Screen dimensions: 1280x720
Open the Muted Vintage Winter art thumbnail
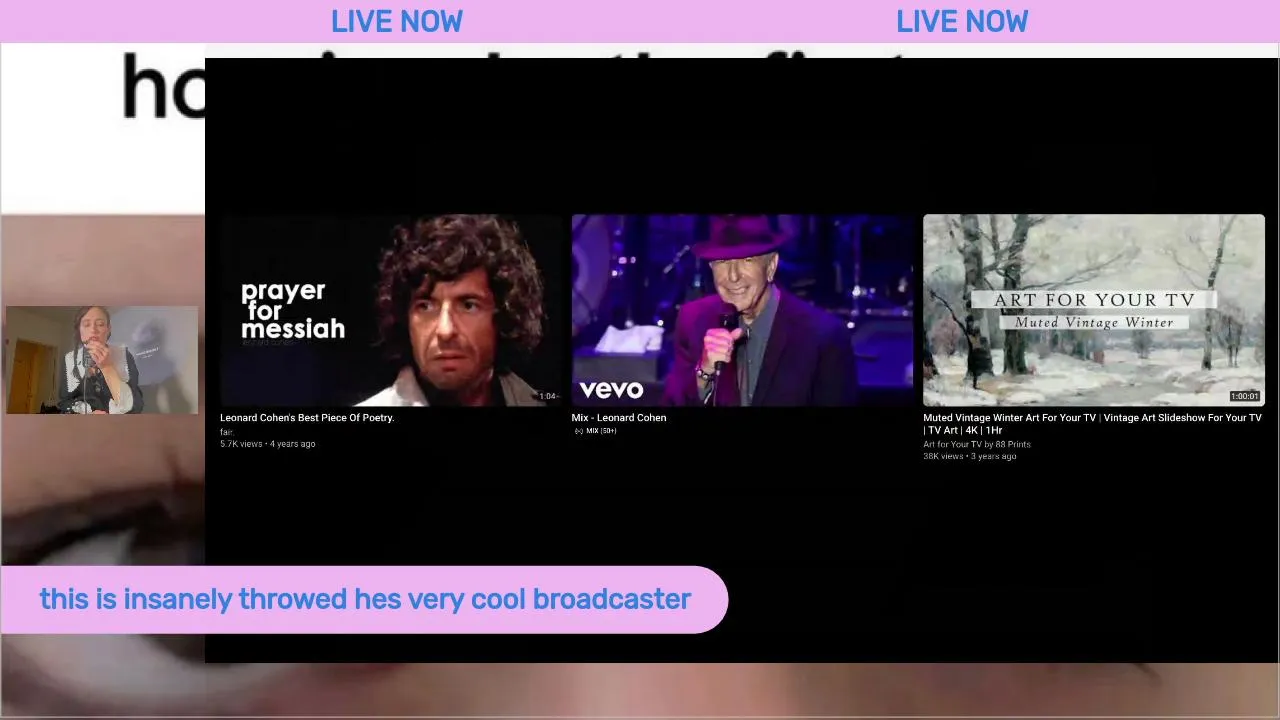point(1094,310)
